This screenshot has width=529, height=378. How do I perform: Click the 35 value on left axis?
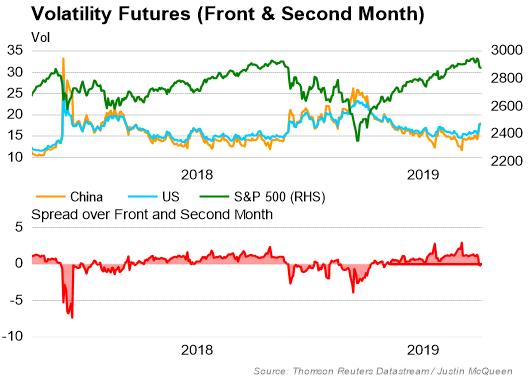(x=15, y=50)
